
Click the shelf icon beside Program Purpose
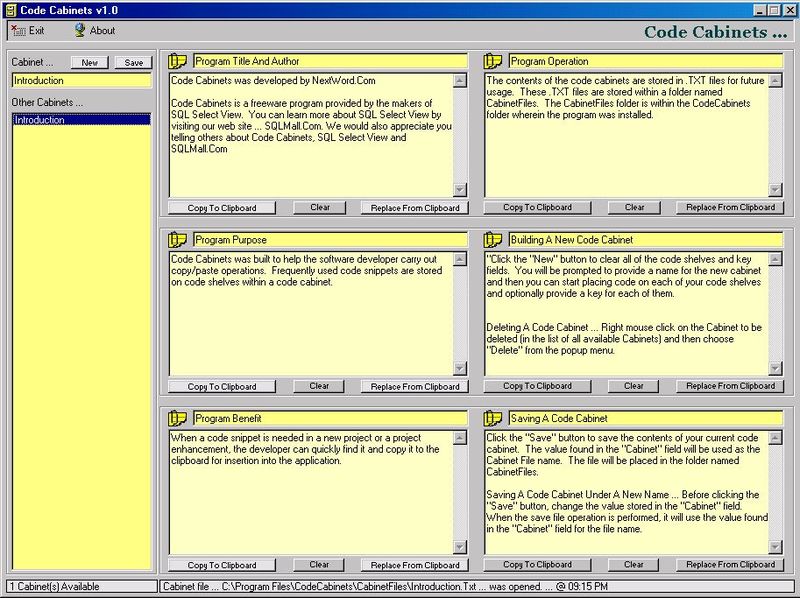(x=178, y=240)
